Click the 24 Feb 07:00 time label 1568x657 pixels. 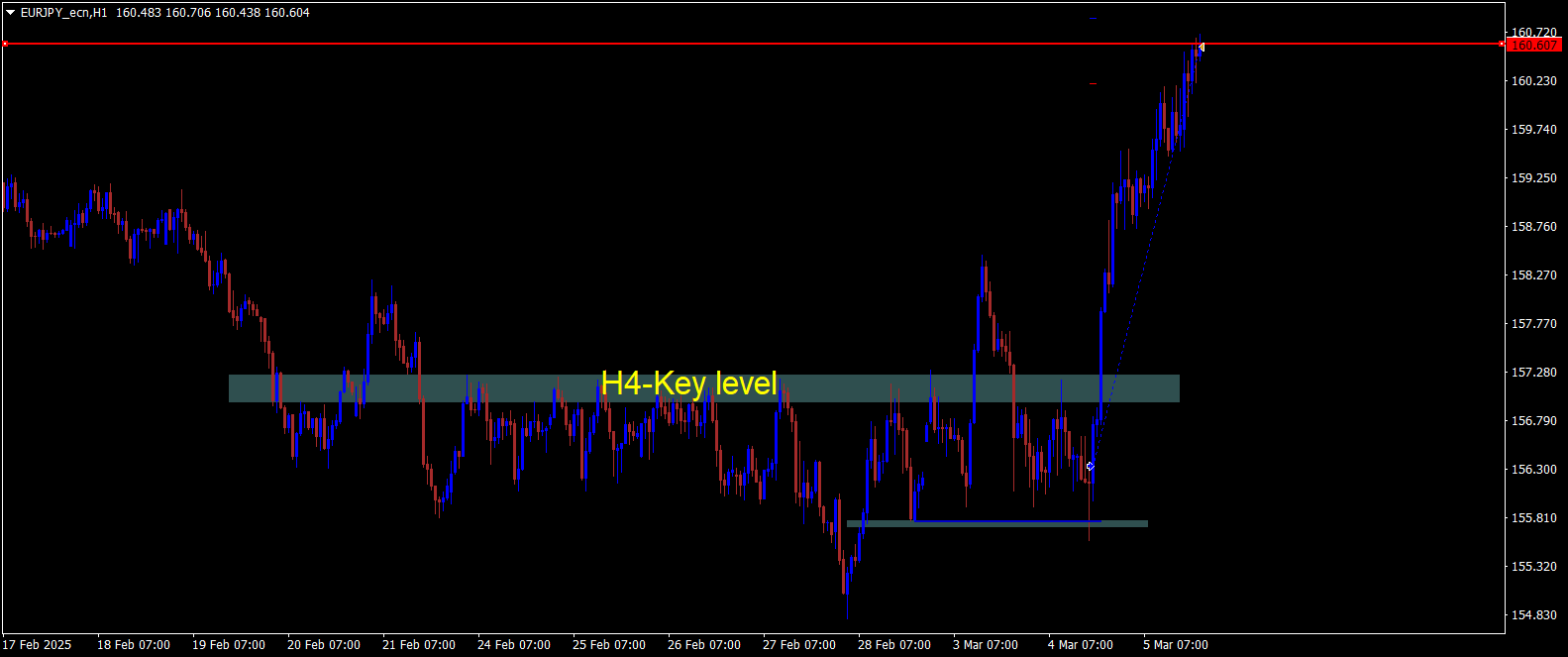click(x=514, y=645)
